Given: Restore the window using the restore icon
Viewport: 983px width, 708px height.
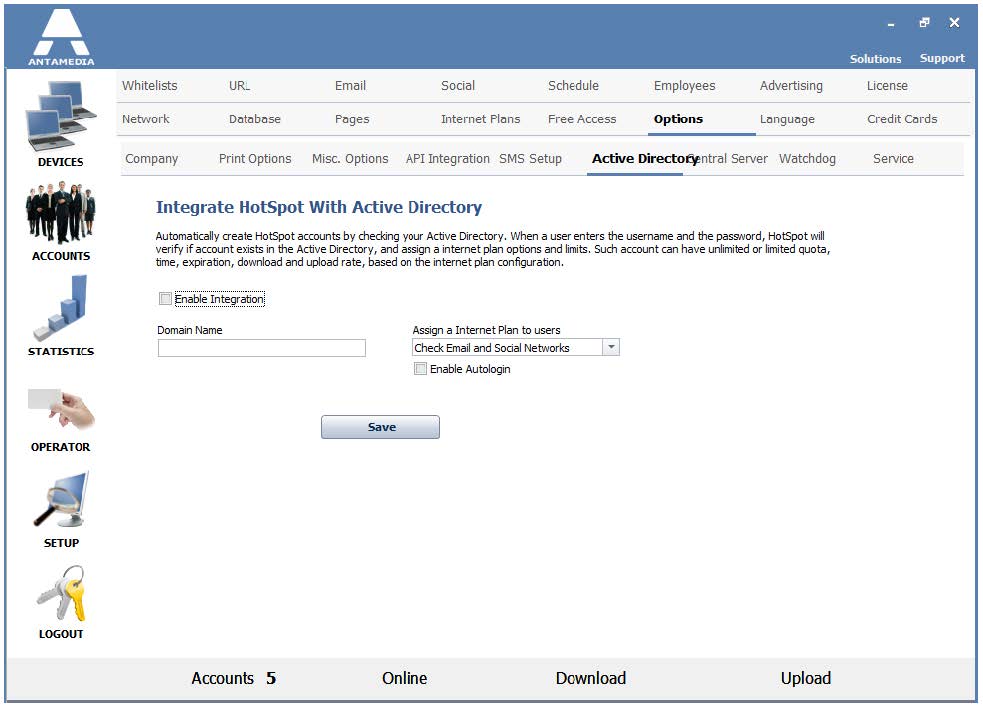Looking at the screenshot, I should point(924,23).
